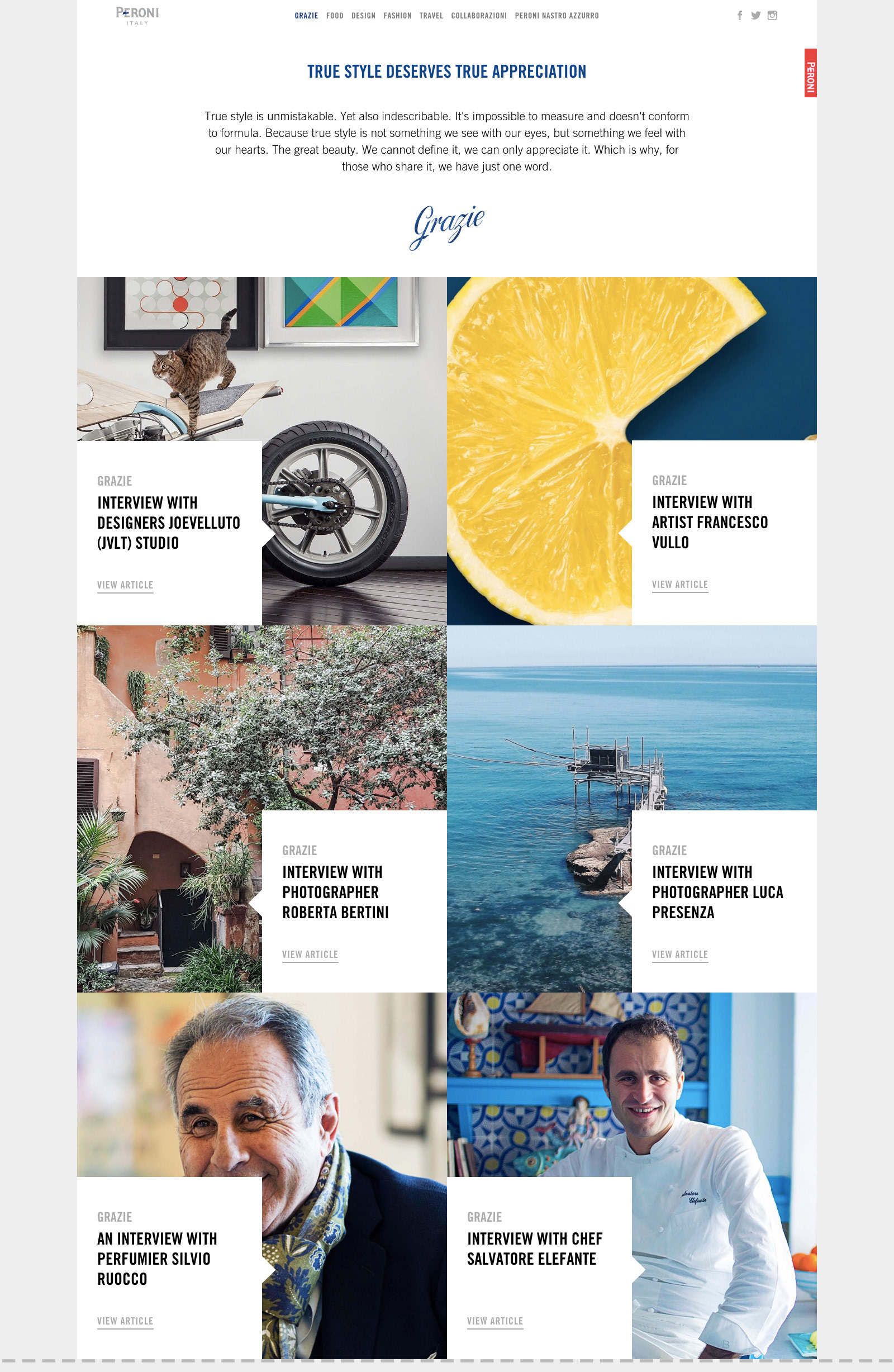
Task: Click the Grazie script signature graphic
Action: tap(446, 226)
